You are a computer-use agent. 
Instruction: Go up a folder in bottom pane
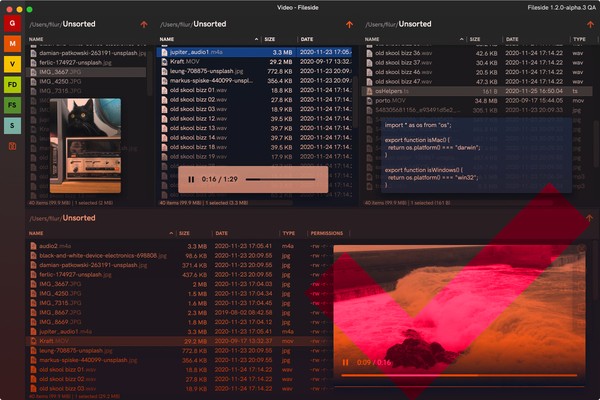coord(589,218)
